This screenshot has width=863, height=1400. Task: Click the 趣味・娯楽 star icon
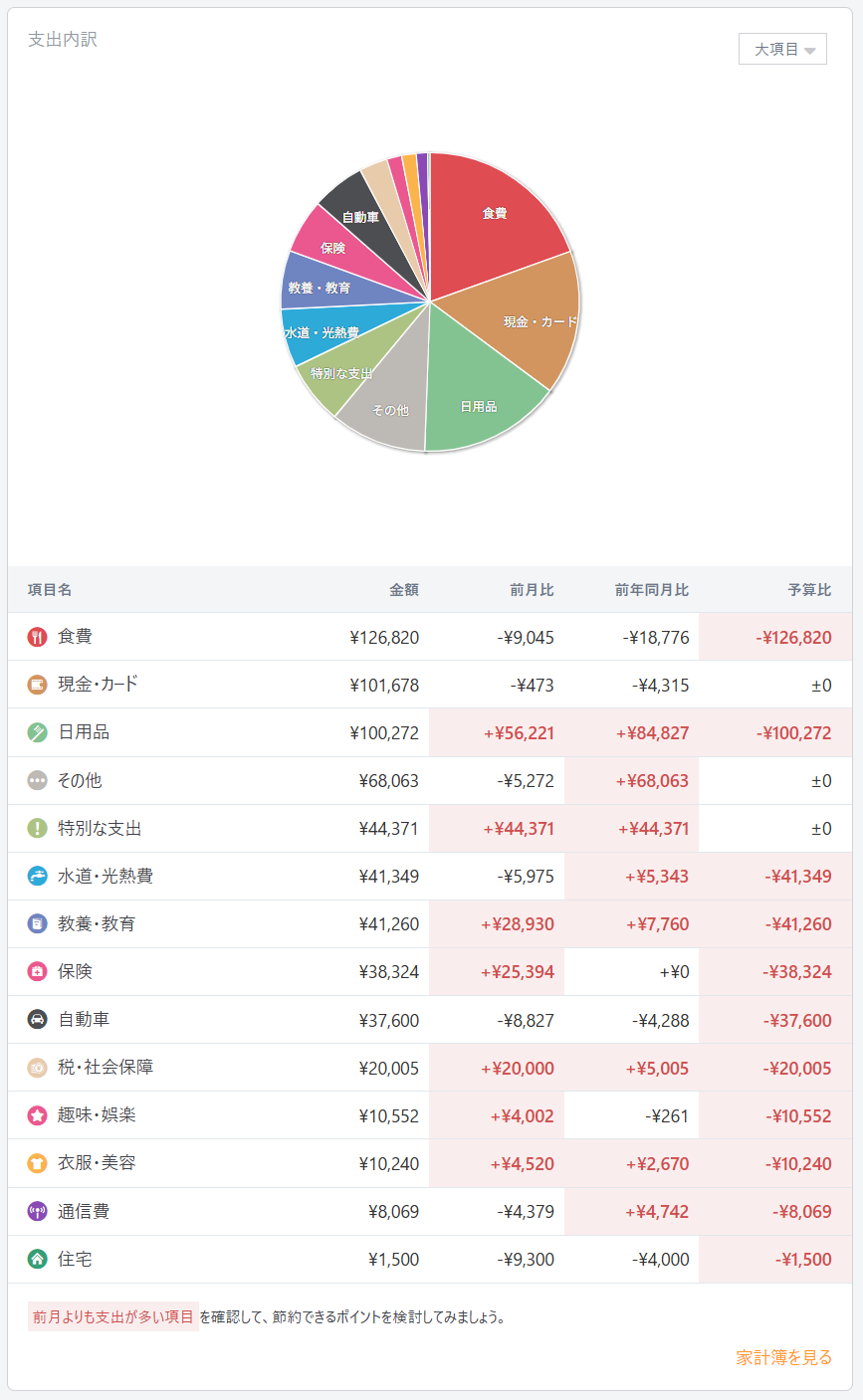37,1115
